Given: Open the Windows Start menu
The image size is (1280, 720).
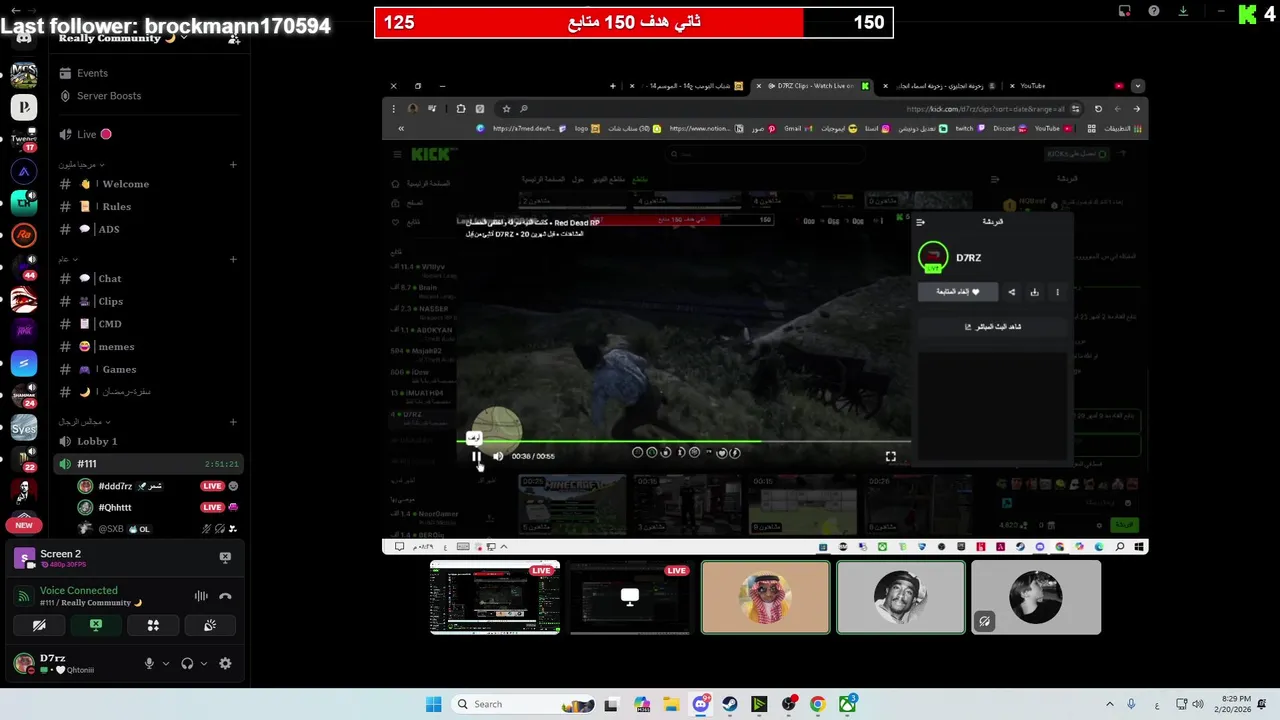Looking at the screenshot, I should (x=433, y=704).
